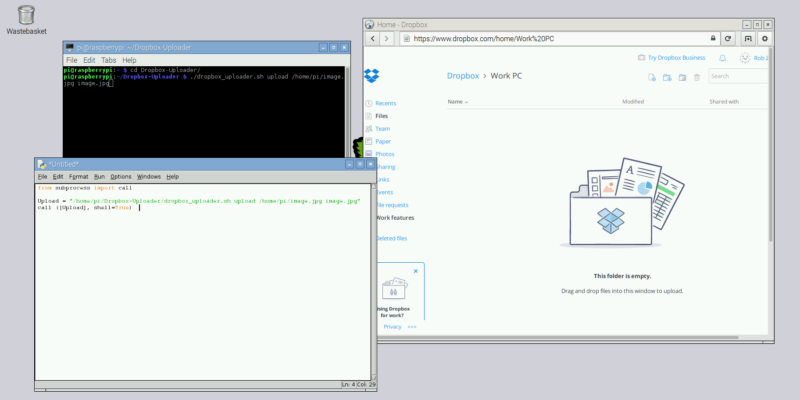Click the 'This folder is empty.' message
Image resolution: width=800 pixels, height=400 pixels.
pos(622,276)
